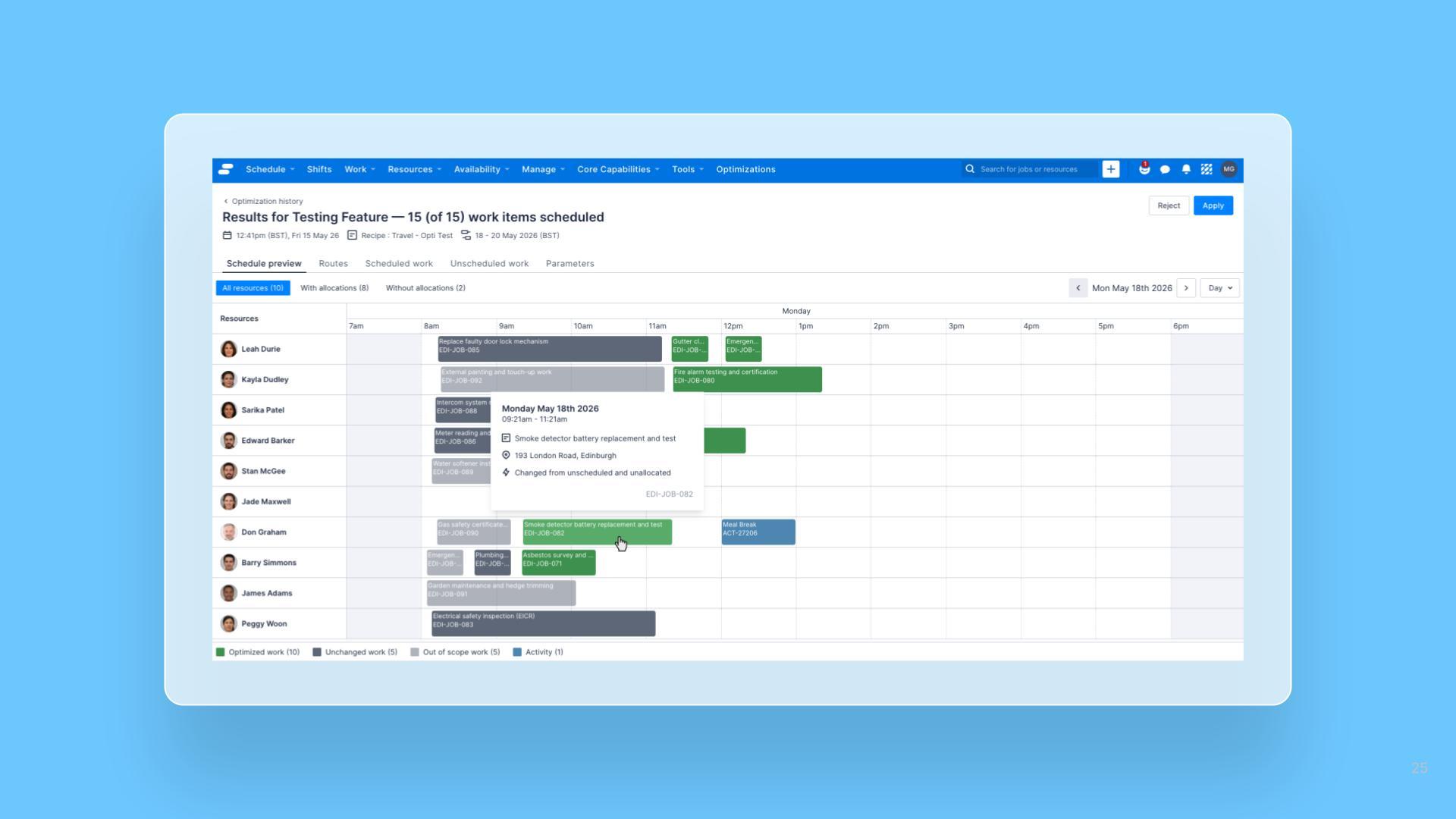Click Stan McGee's avatar
Screen dimensions: 1456x819
tap(228, 471)
